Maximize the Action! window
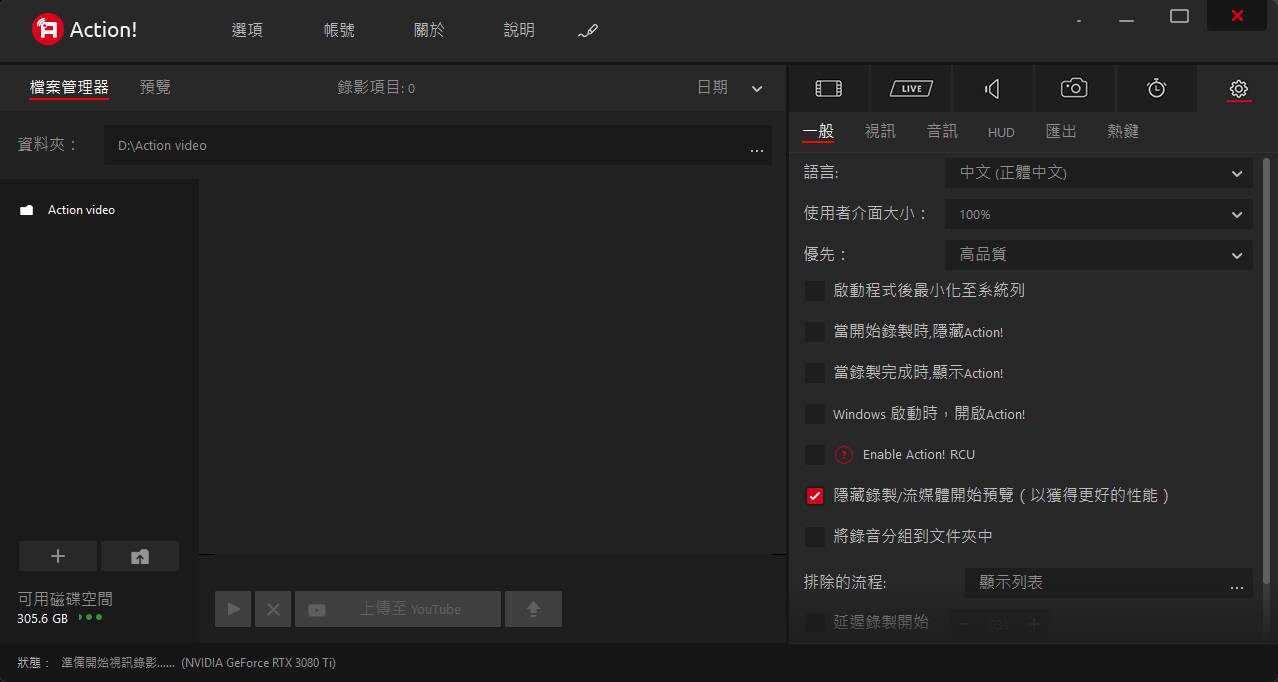Viewport: 1278px width, 682px height. click(1179, 16)
